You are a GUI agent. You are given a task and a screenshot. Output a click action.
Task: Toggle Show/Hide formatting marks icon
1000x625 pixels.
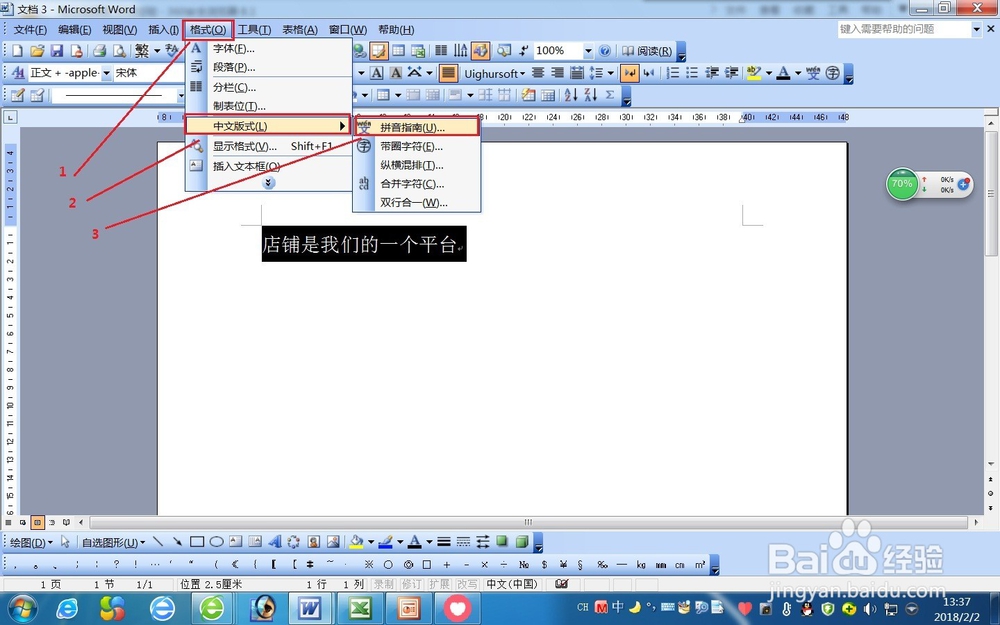(x=524, y=51)
